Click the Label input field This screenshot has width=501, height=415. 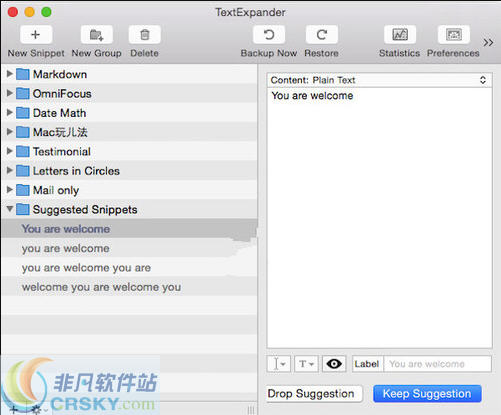click(438, 364)
